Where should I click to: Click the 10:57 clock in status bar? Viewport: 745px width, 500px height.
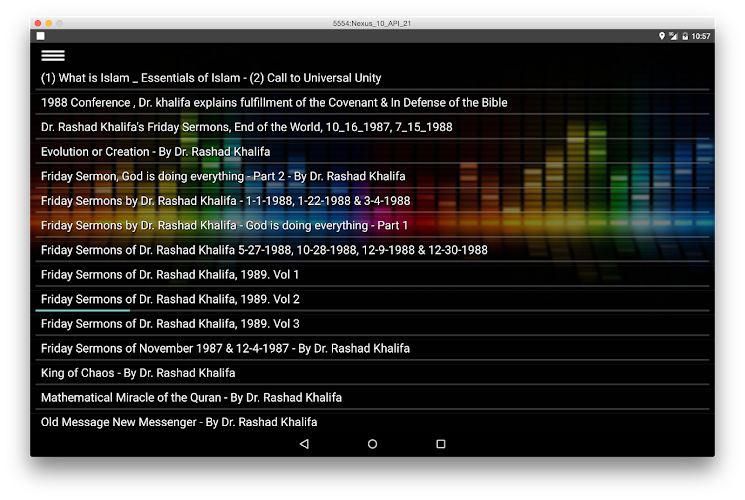pyautogui.click(x=700, y=36)
